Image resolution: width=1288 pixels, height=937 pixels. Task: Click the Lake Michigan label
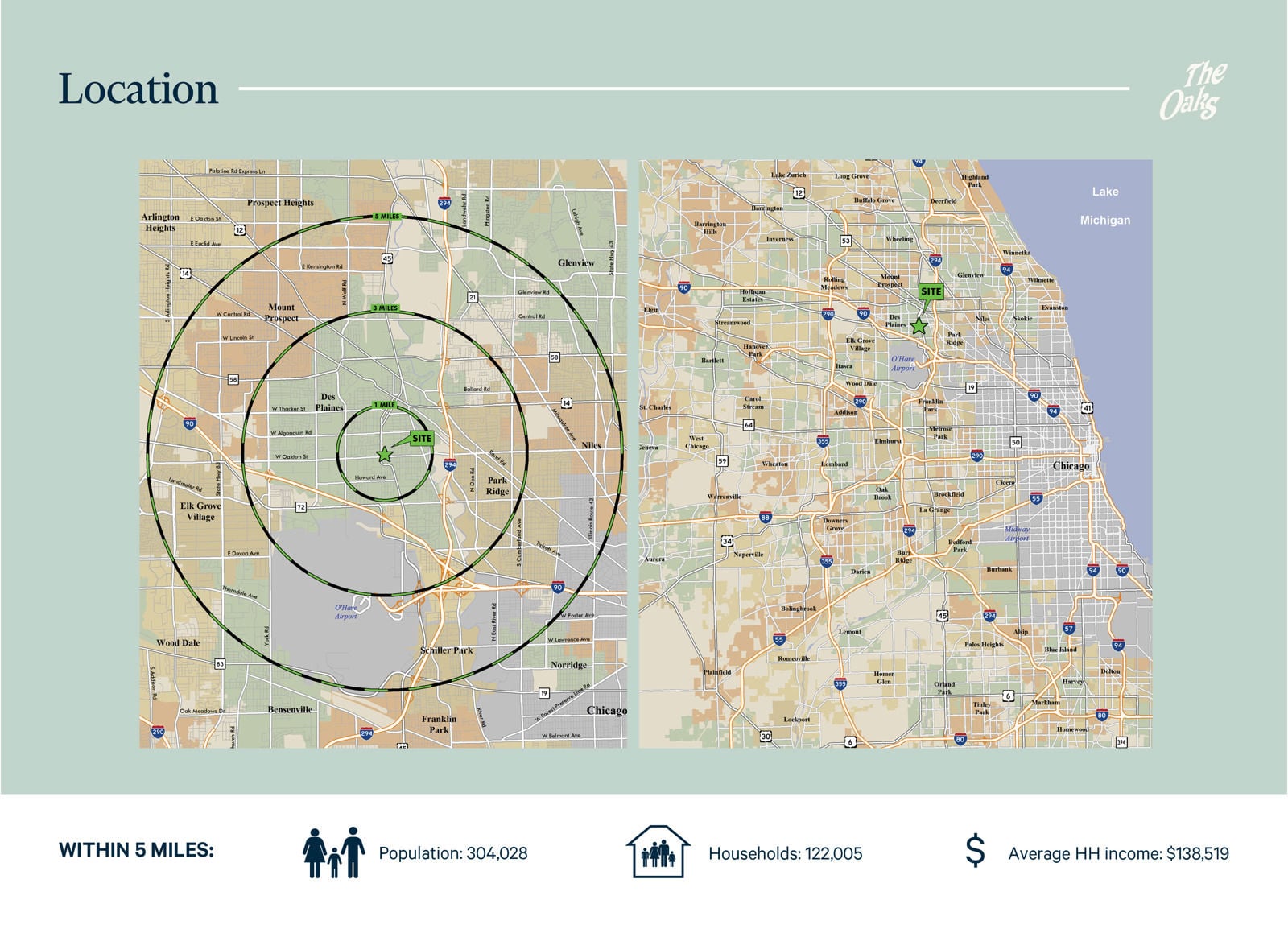click(x=1104, y=206)
